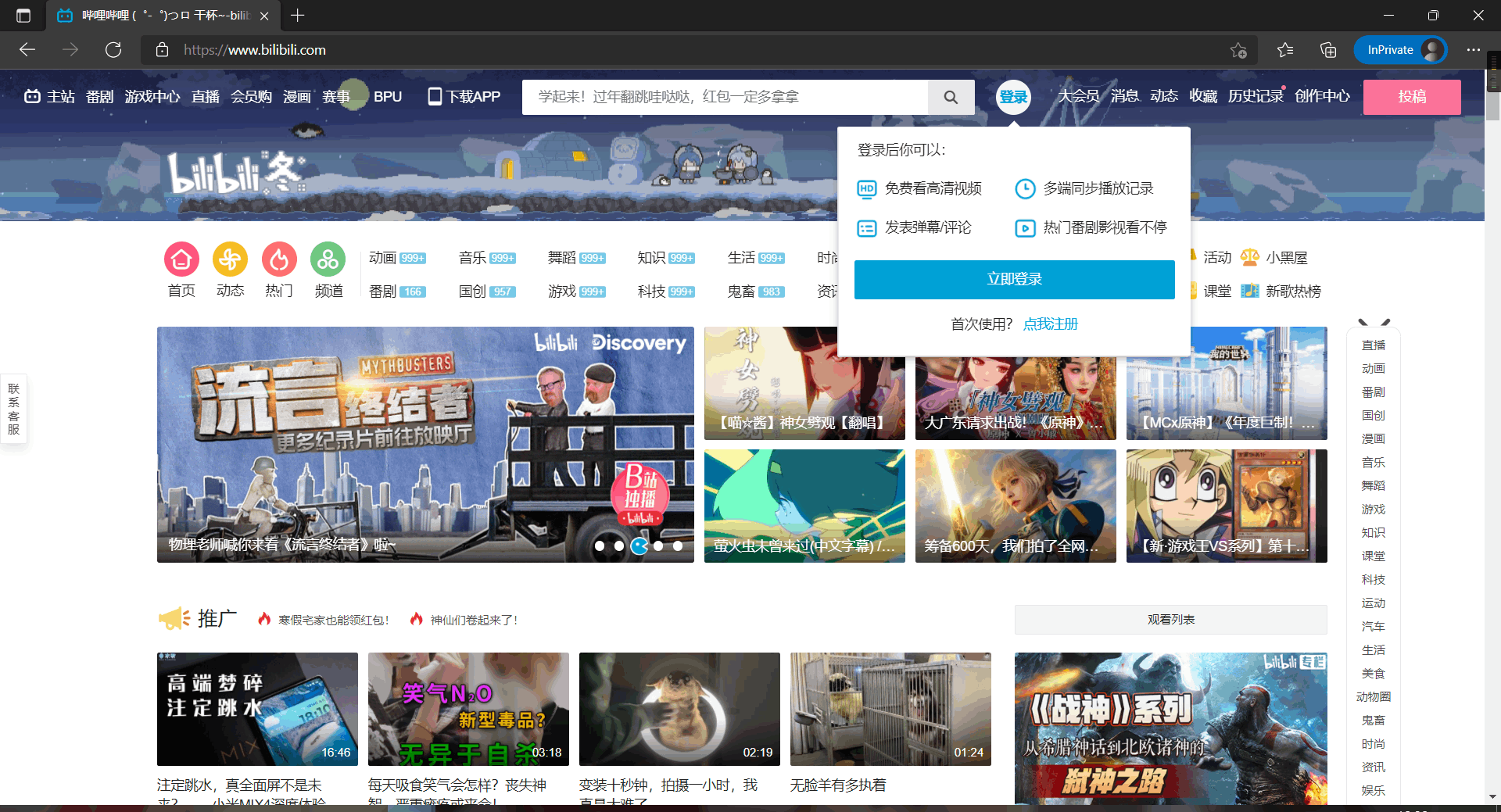Click the 下载APP phone icon
The width and height of the screenshot is (1501, 812).
[435, 96]
